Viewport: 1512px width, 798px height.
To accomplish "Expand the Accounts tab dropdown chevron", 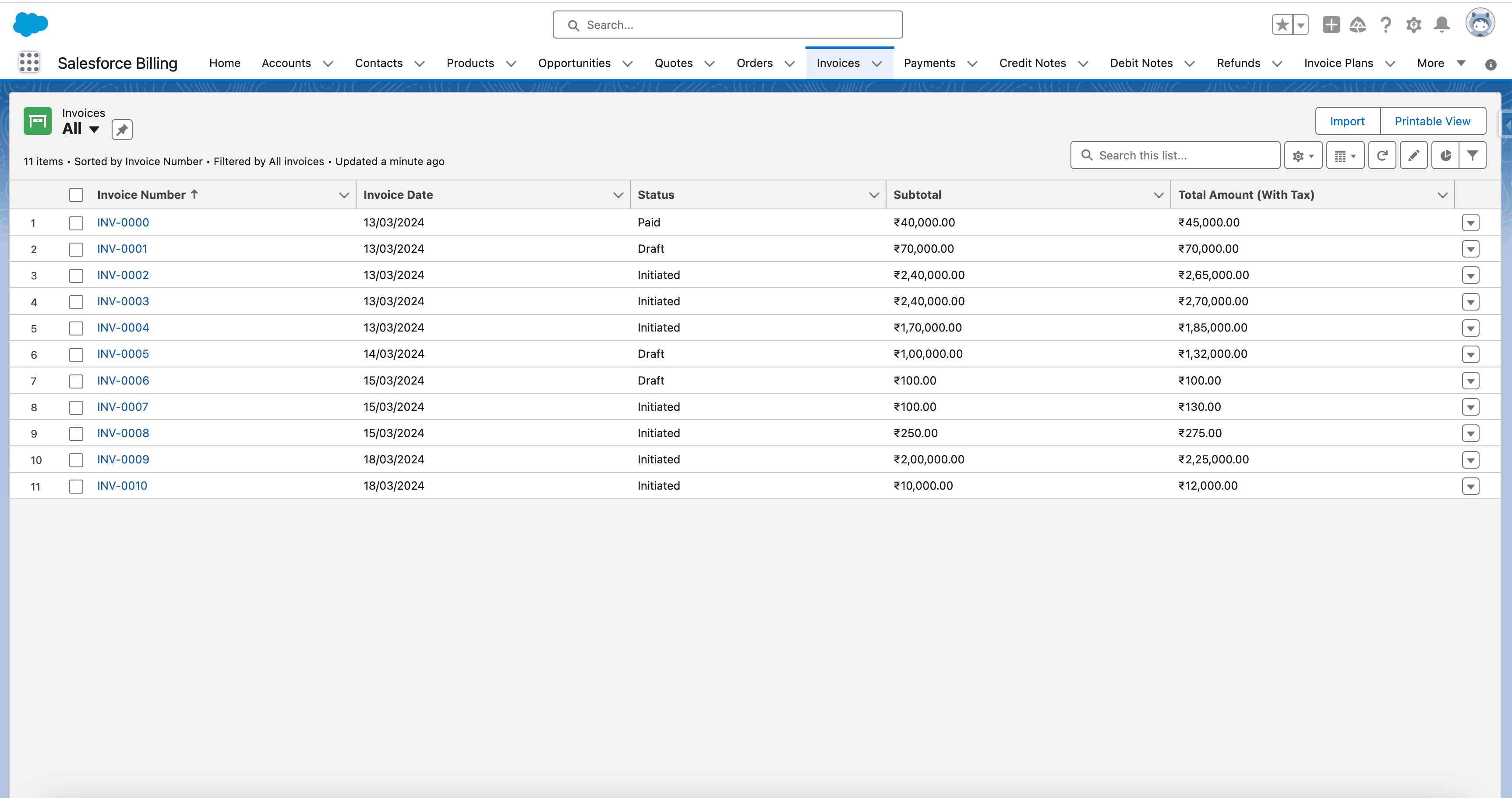I will [328, 64].
